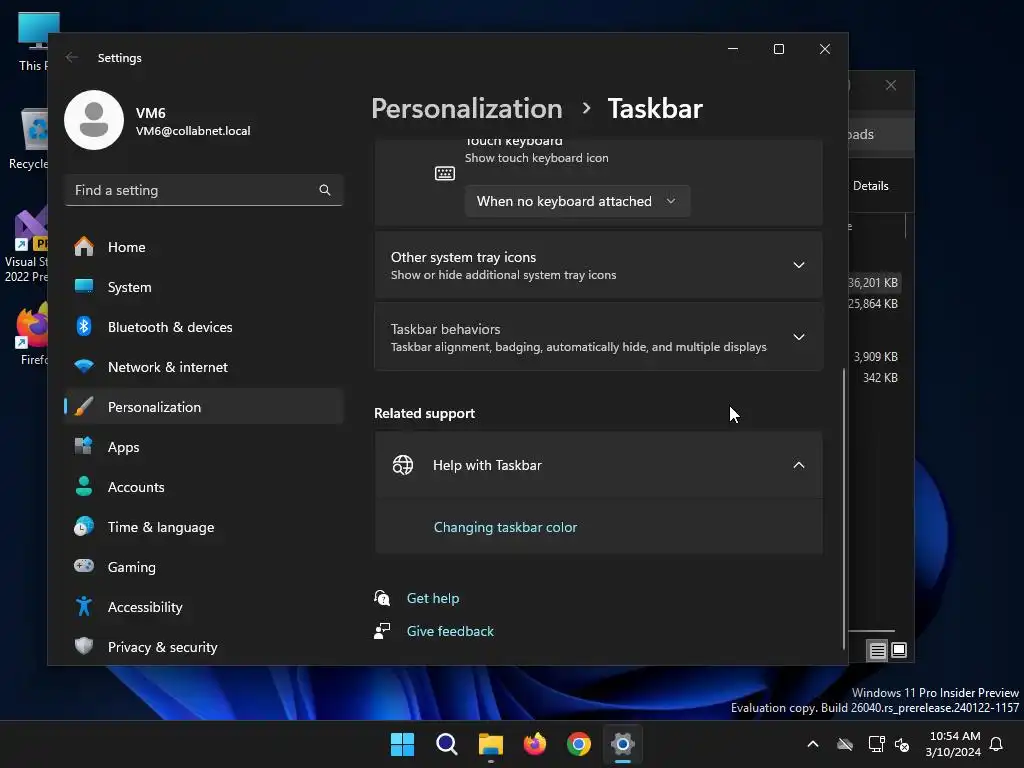This screenshot has height=768, width=1024.
Task: Open Apps settings category
Action: (204, 447)
